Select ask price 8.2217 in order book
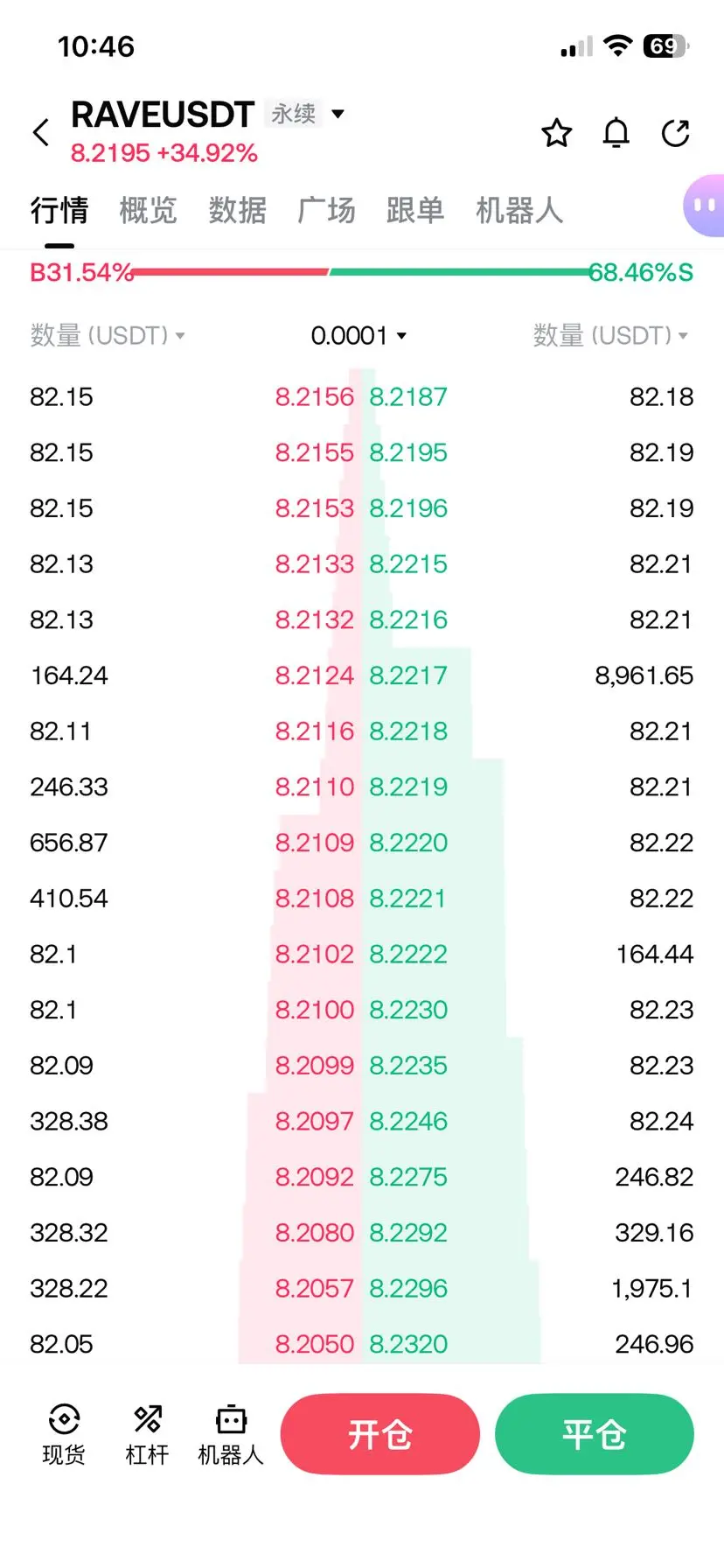This screenshot has height=1568, width=724. (408, 675)
